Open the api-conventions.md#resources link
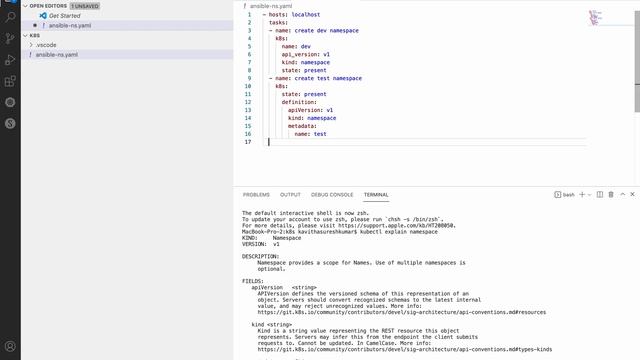The image size is (640, 360). [x=402, y=312]
